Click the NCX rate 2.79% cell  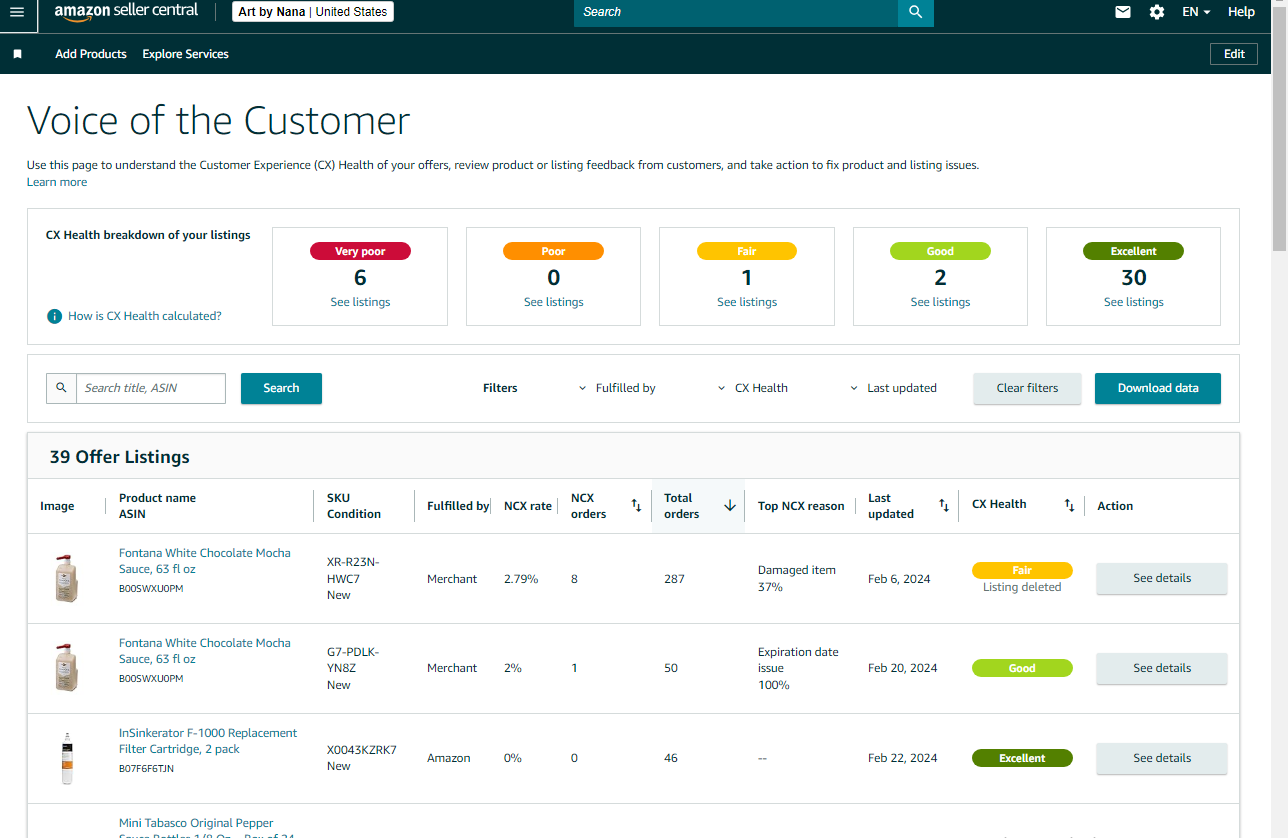click(x=521, y=579)
